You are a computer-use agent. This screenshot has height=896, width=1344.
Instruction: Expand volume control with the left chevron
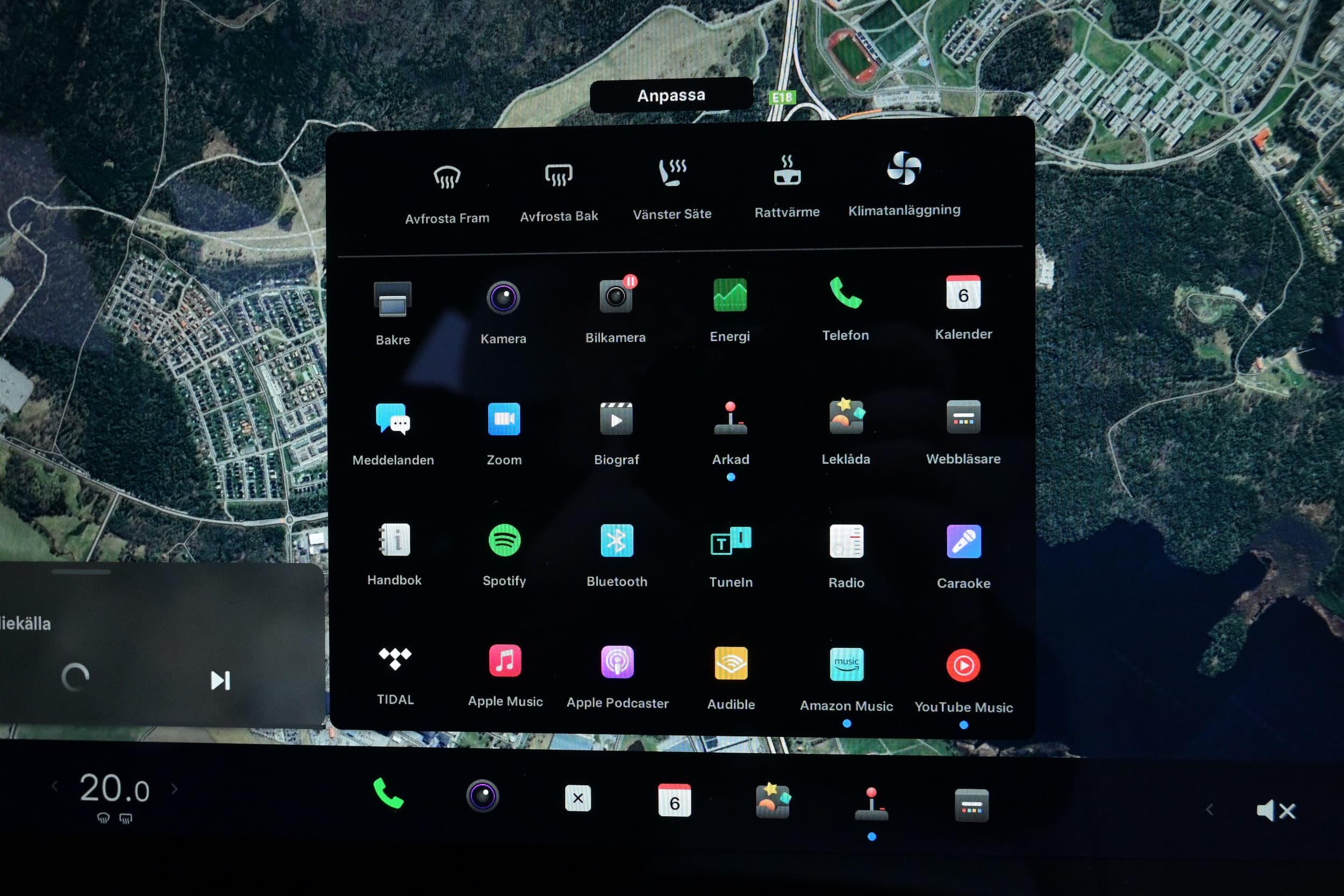pos(1209,809)
